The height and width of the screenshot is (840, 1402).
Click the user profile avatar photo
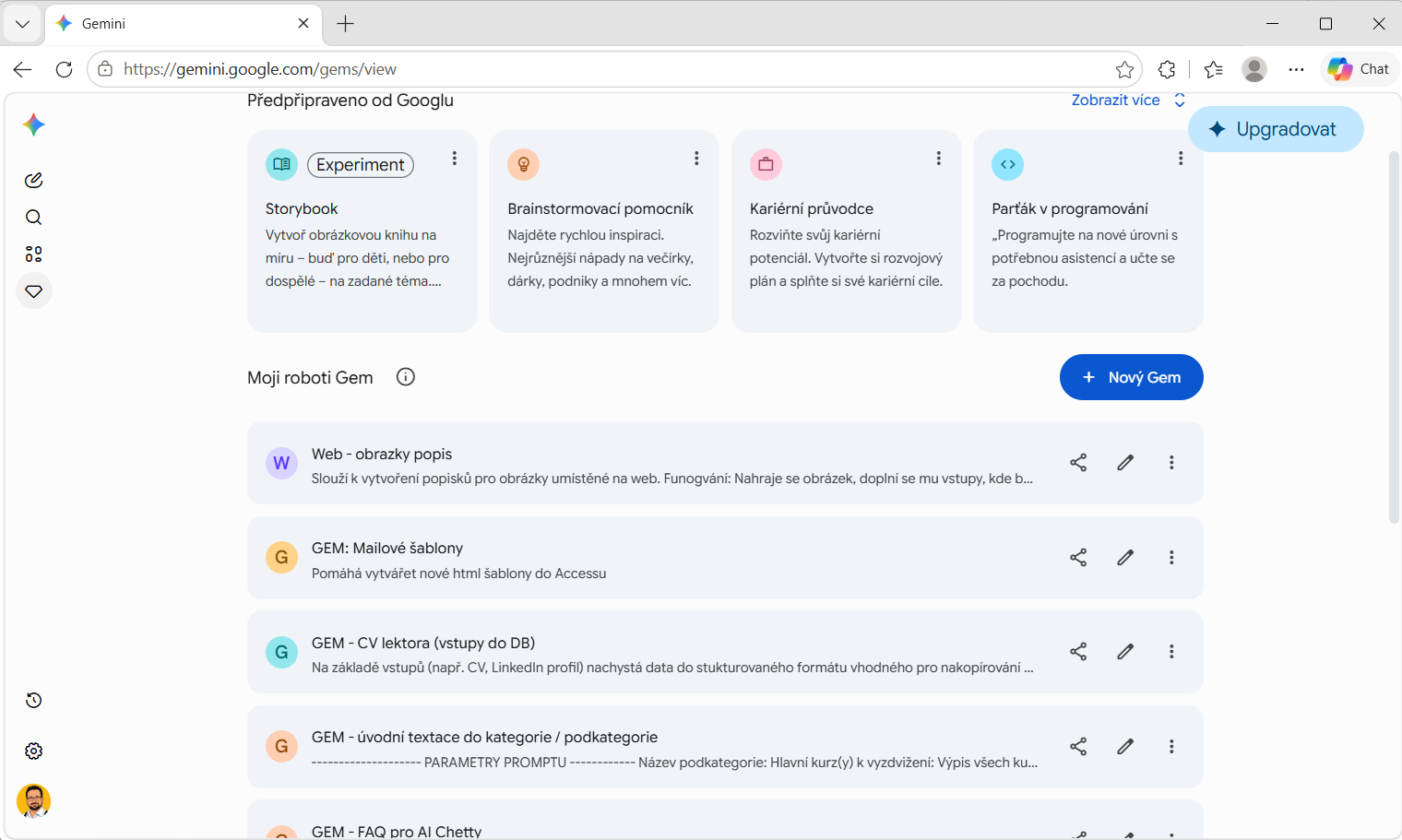click(x=34, y=801)
